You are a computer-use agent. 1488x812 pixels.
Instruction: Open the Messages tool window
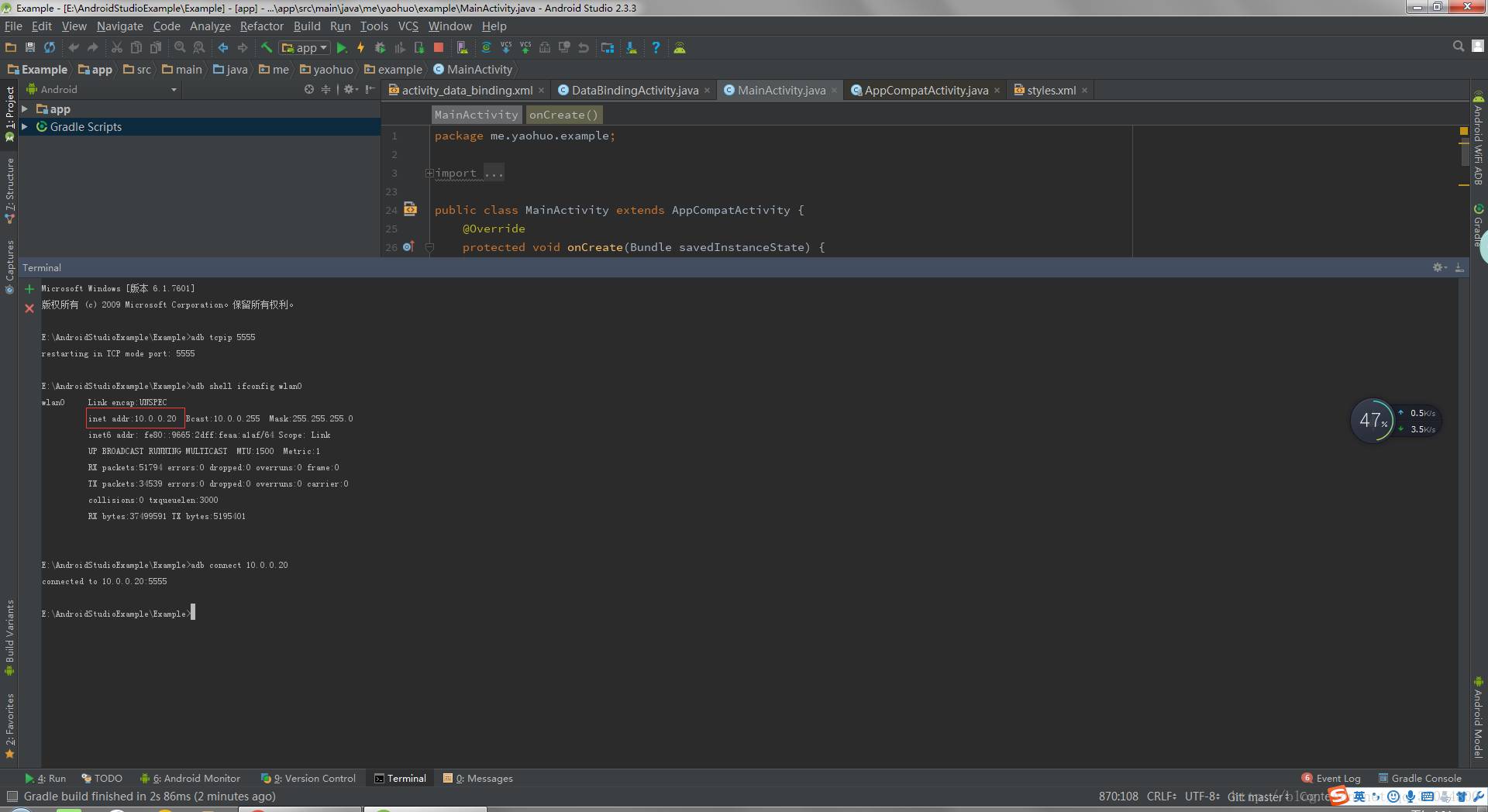point(478,779)
